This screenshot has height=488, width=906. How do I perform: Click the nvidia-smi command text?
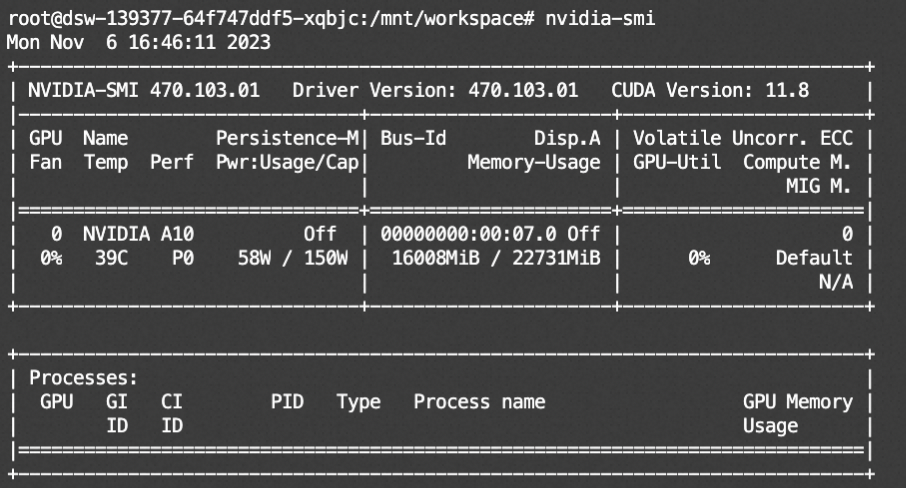tap(600, 20)
